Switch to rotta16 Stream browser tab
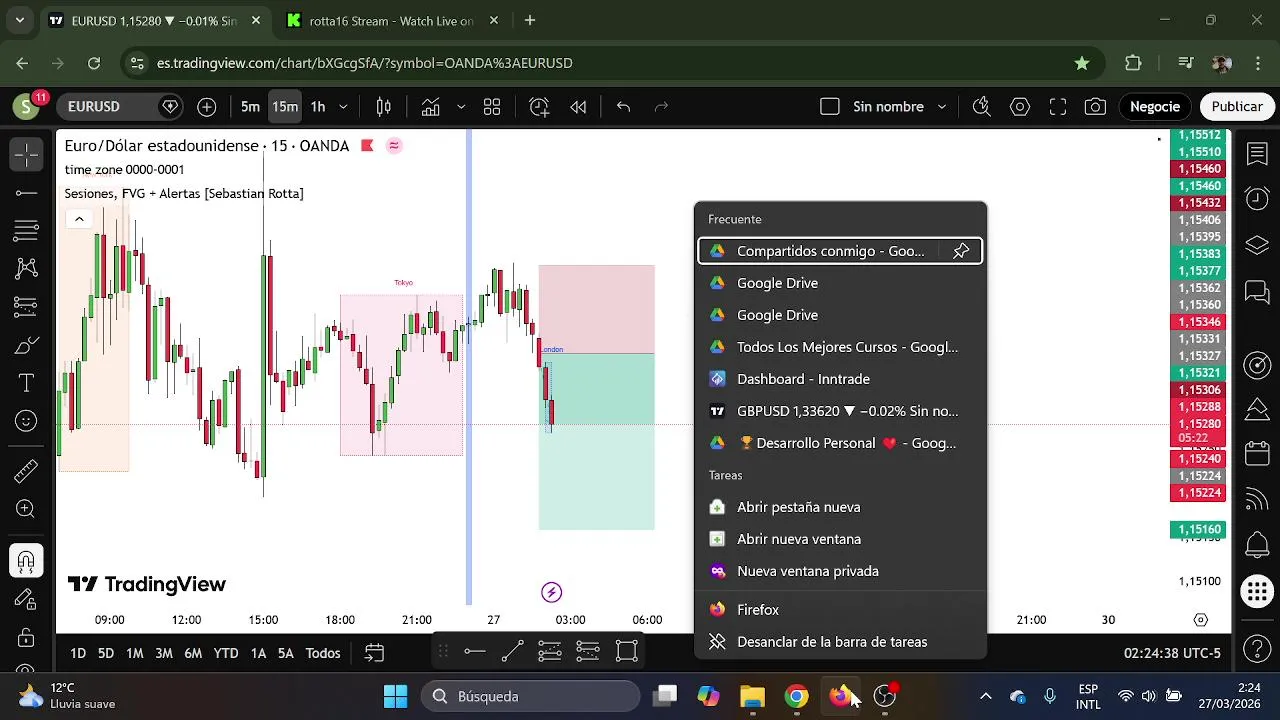Image resolution: width=1280 pixels, height=720 pixels. pos(393,21)
